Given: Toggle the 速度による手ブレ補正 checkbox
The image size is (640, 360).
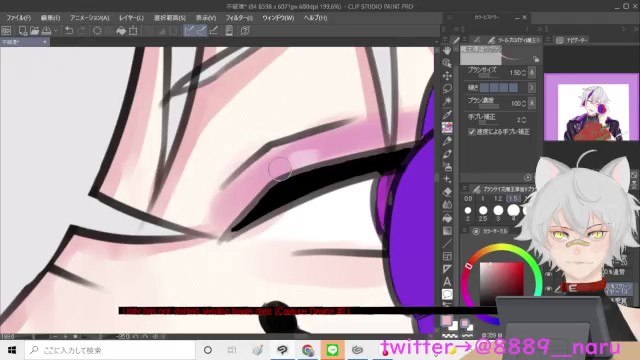Looking at the screenshot, I should tap(471, 132).
